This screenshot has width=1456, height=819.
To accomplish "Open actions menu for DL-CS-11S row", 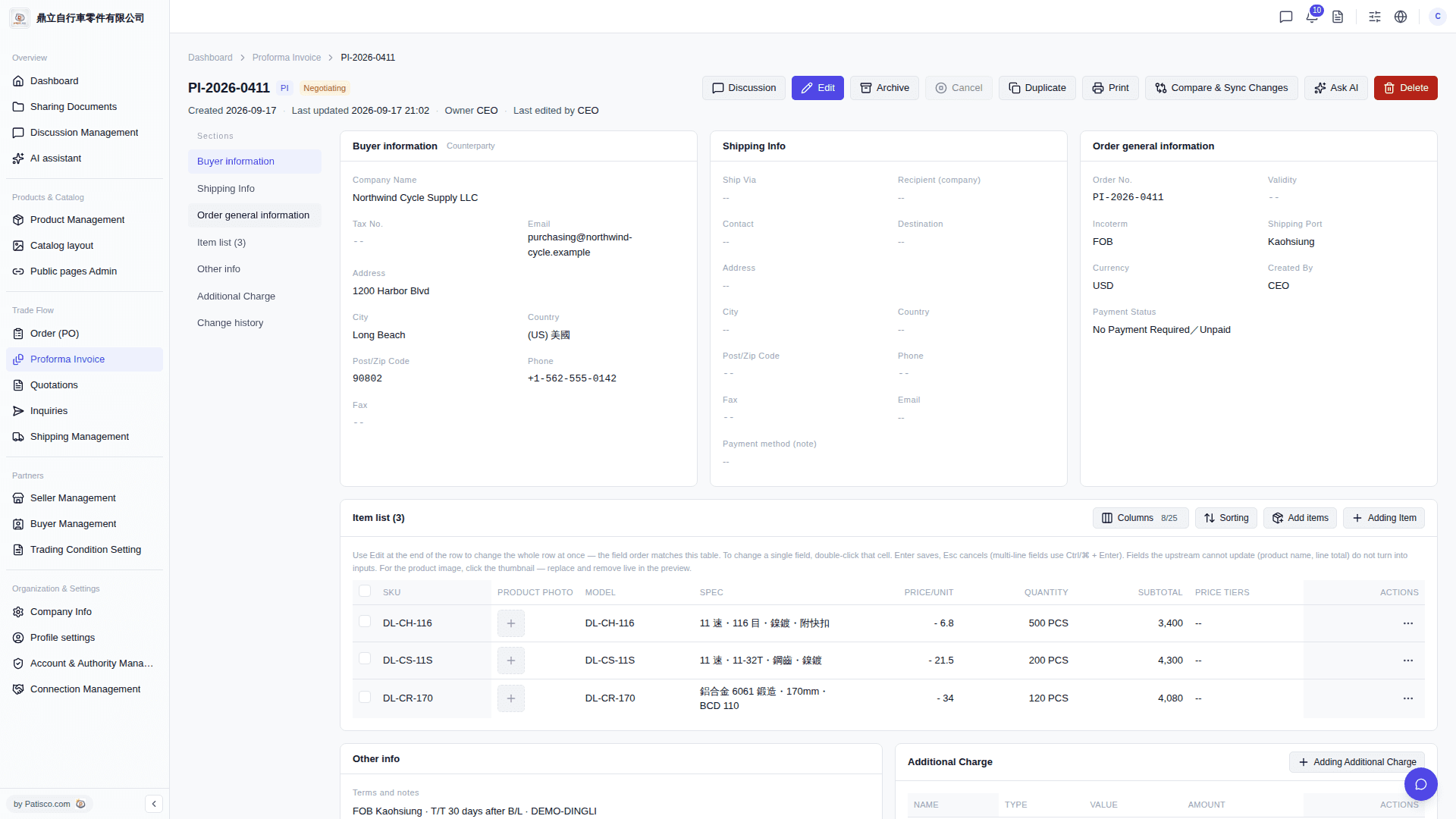I will coord(1408,661).
